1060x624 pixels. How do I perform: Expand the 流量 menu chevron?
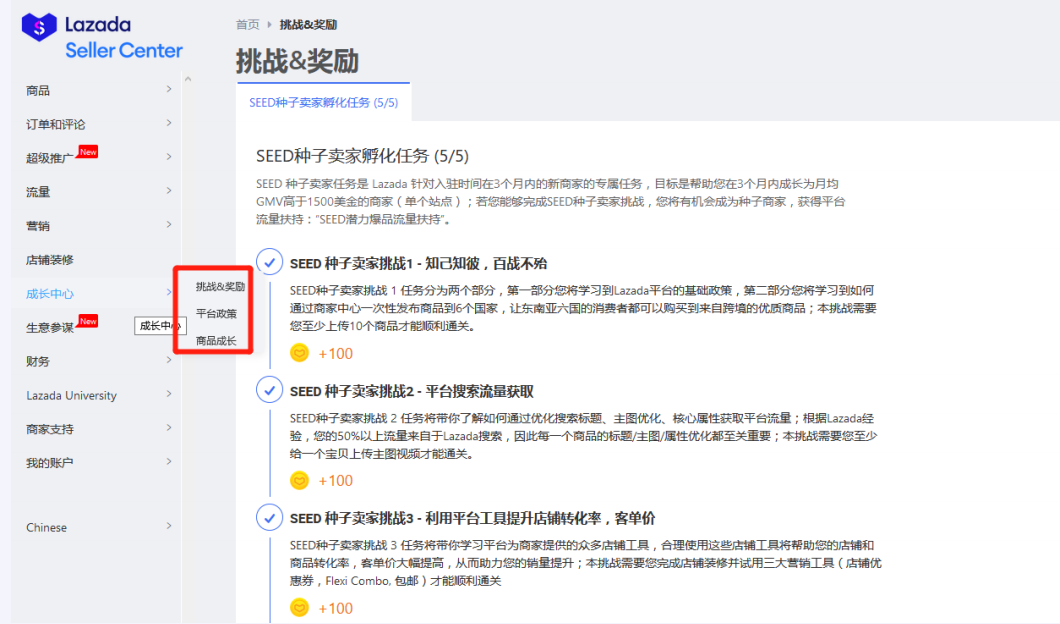(x=169, y=191)
